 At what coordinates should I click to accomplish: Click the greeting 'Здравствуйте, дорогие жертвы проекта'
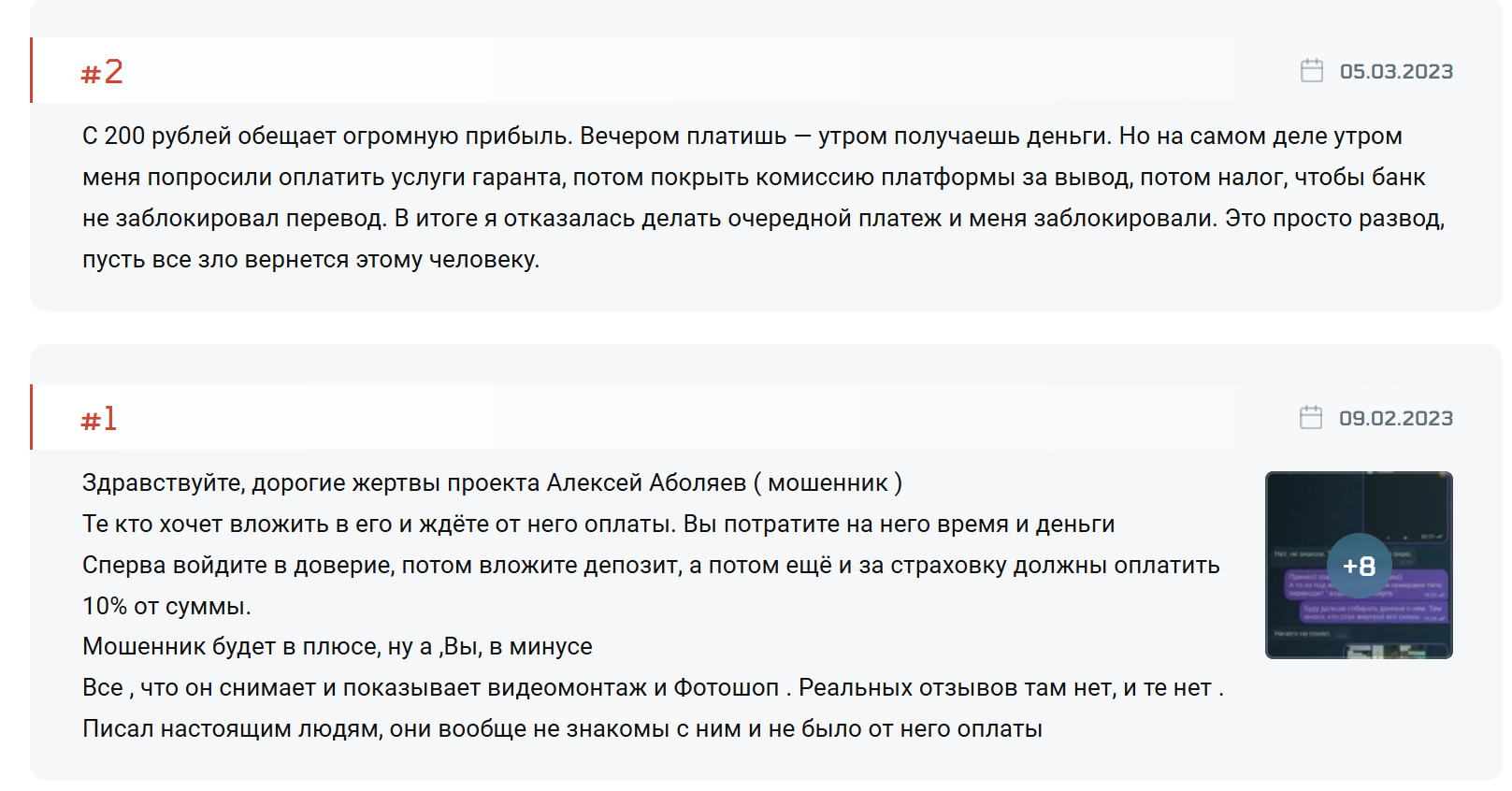click(493, 483)
